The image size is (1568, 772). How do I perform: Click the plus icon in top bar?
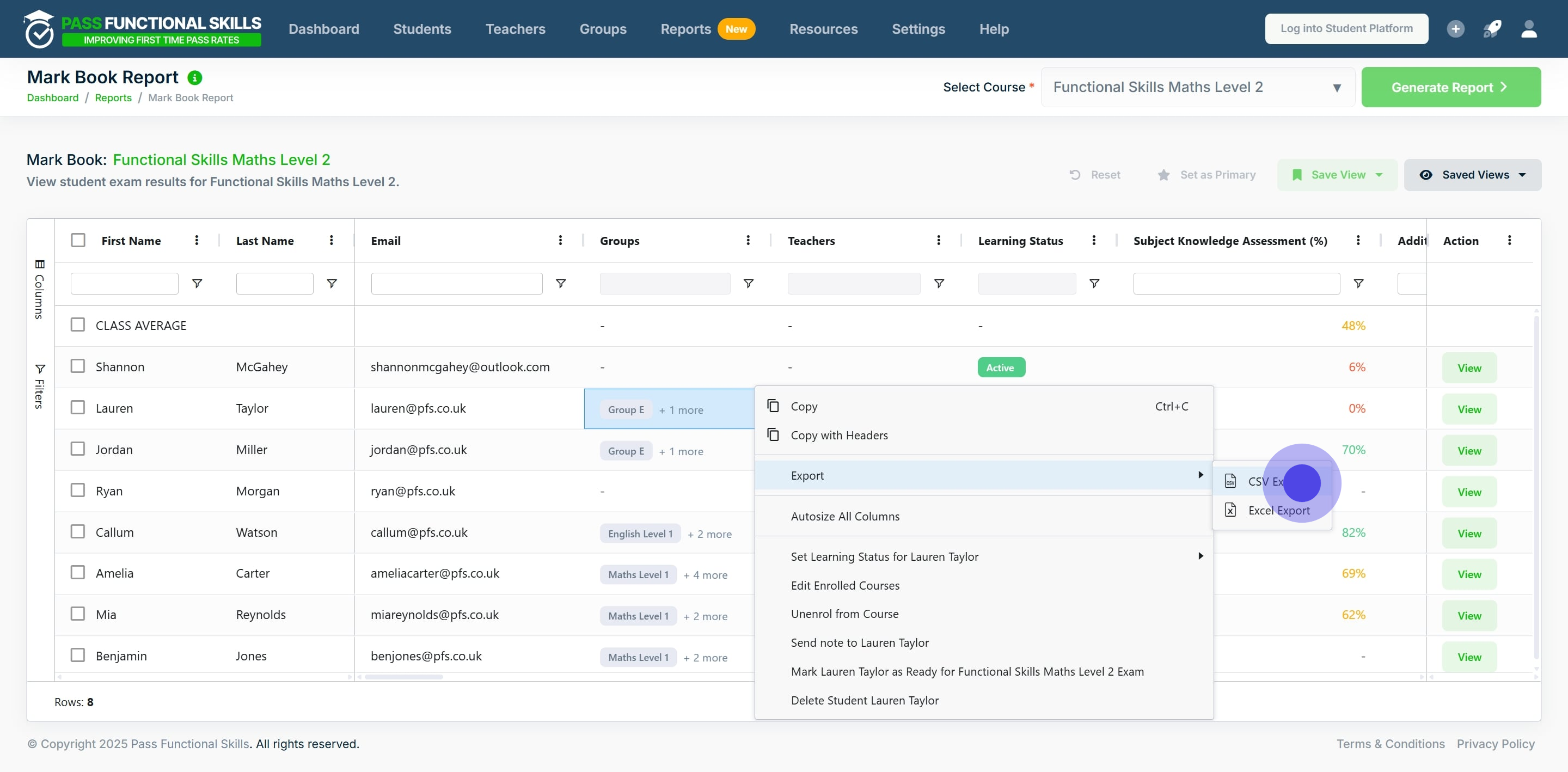tap(1455, 29)
